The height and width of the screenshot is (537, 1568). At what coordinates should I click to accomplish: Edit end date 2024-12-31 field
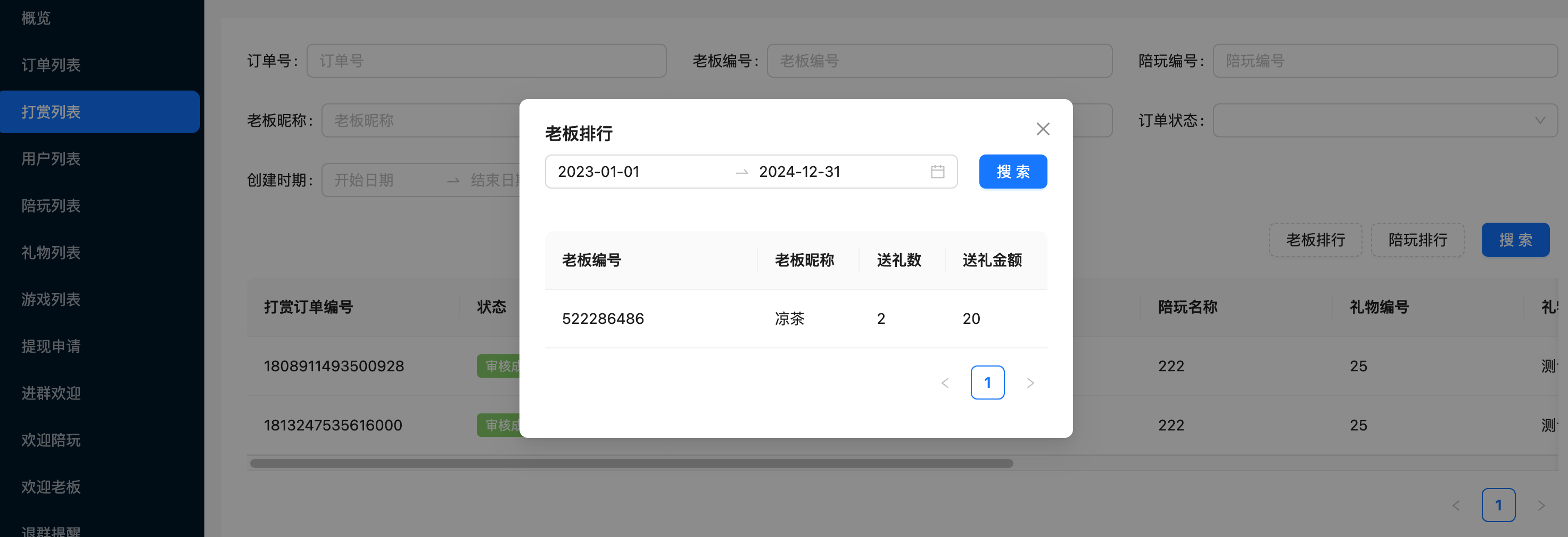[834, 172]
